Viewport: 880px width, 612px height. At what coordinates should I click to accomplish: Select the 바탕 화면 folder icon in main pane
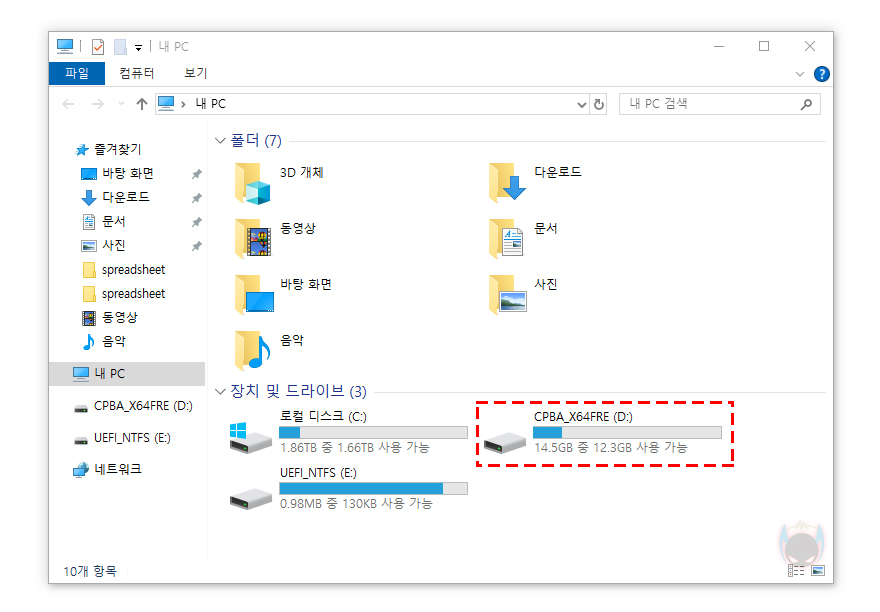254,295
